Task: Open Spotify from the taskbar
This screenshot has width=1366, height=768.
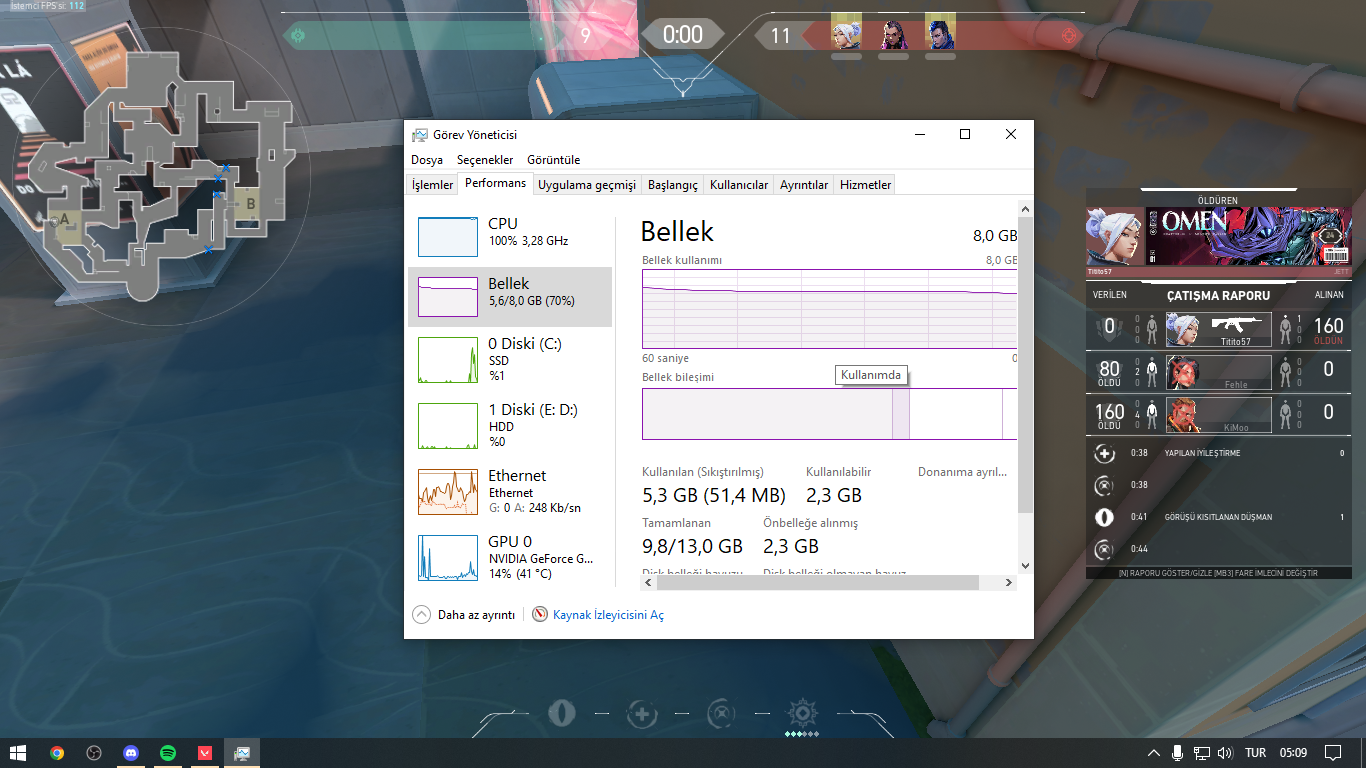Action: (168, 753)
